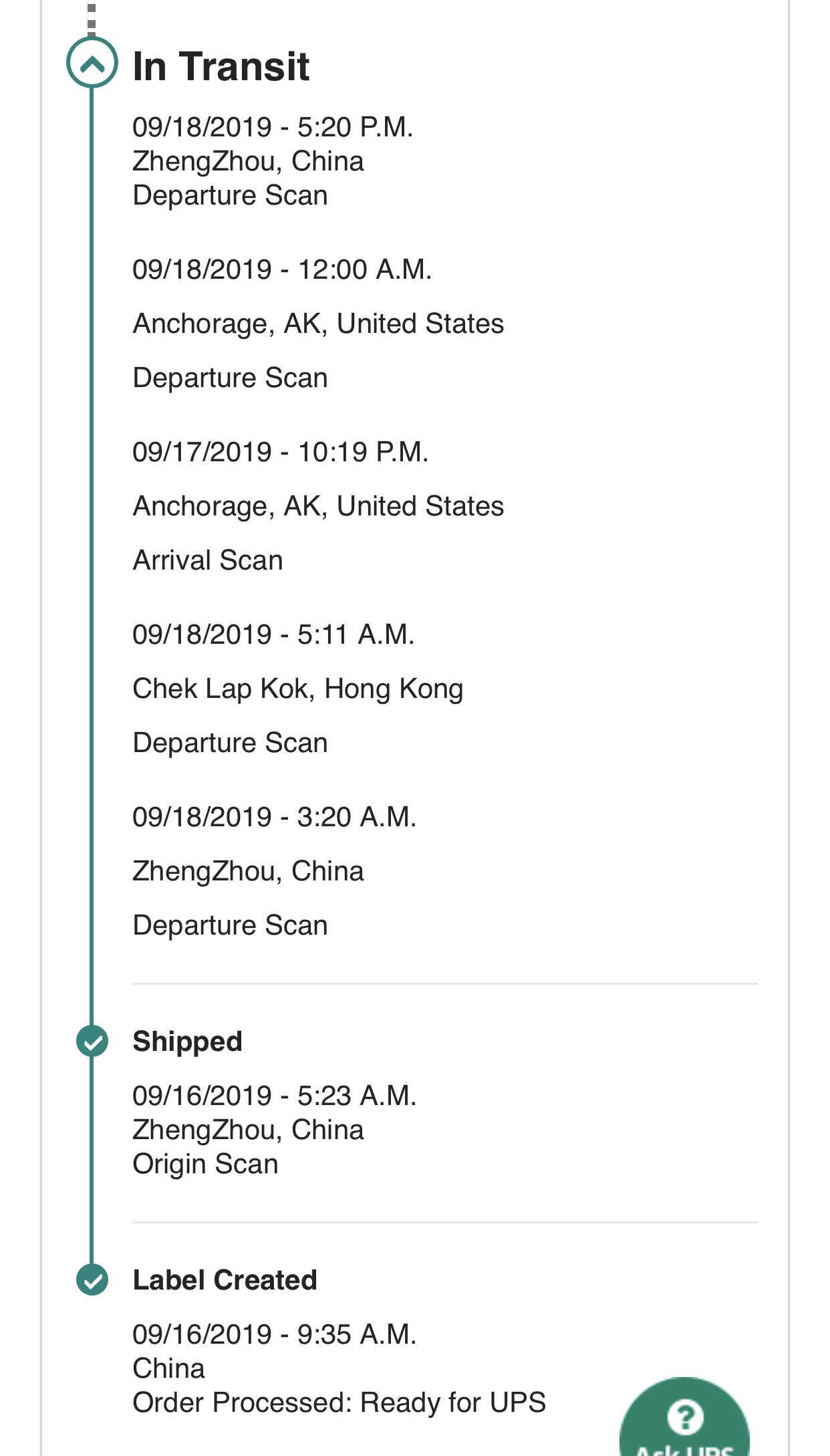
Task: Select Order Processed: Ready for UPS text
Action: pos(339,1403)
